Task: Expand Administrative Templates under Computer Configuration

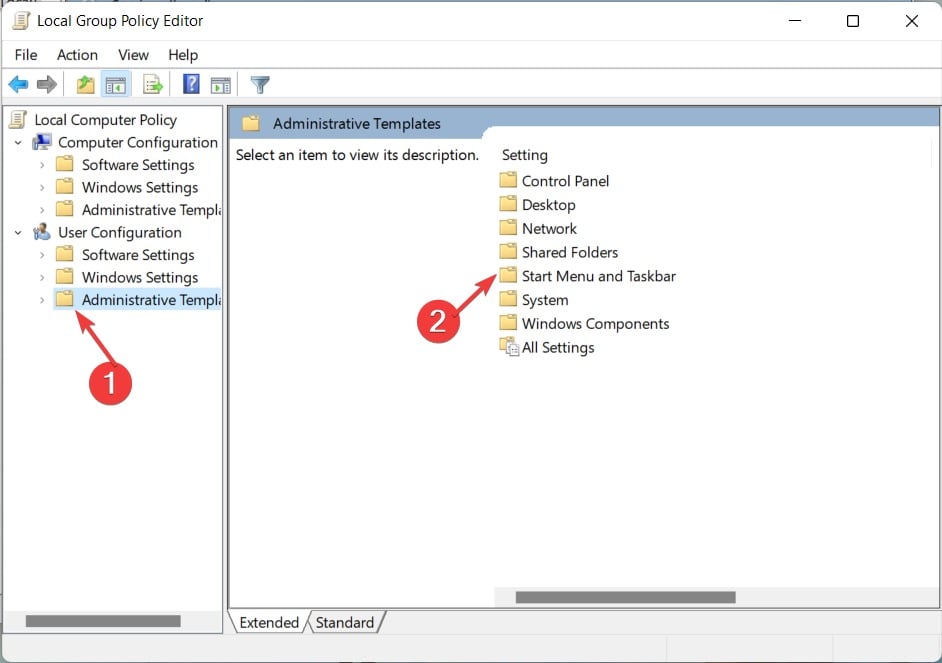Action: click(x=42, y=210)
